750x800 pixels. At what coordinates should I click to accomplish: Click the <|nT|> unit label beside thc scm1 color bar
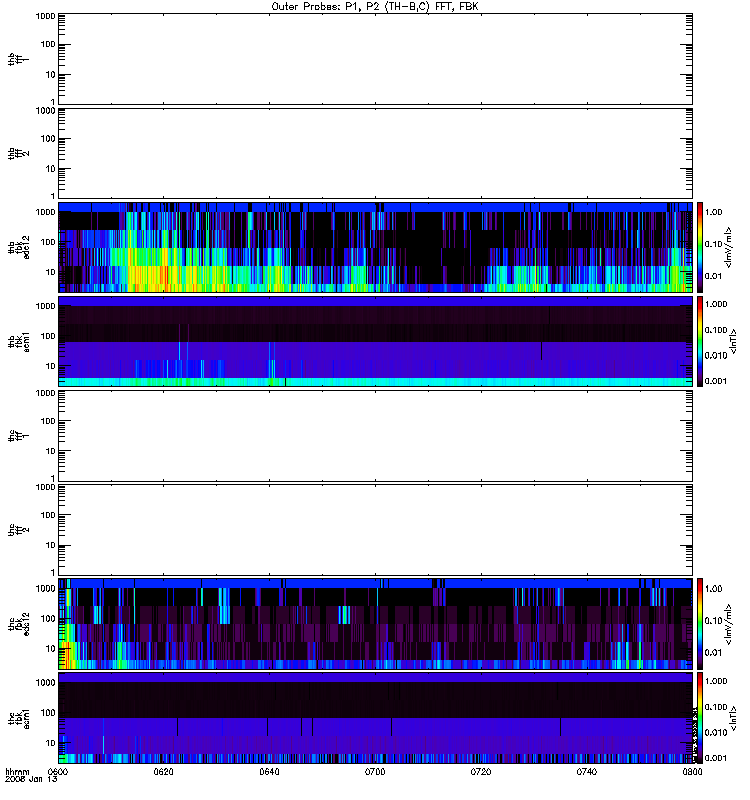pos(733,718)
